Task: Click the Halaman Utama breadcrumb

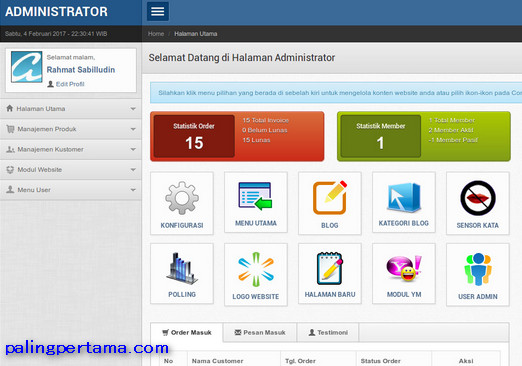Action: (x=196, y=34)
